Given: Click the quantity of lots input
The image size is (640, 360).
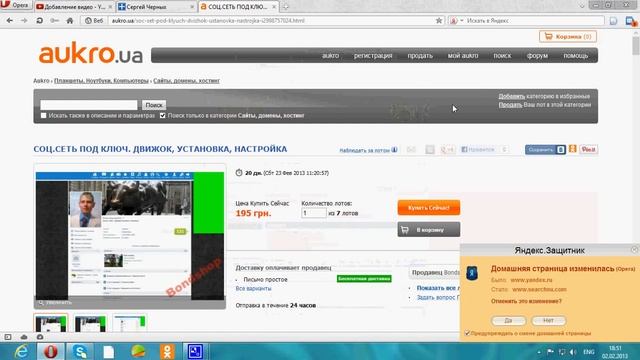Looking at the screenshot, I should coord(313,213).
